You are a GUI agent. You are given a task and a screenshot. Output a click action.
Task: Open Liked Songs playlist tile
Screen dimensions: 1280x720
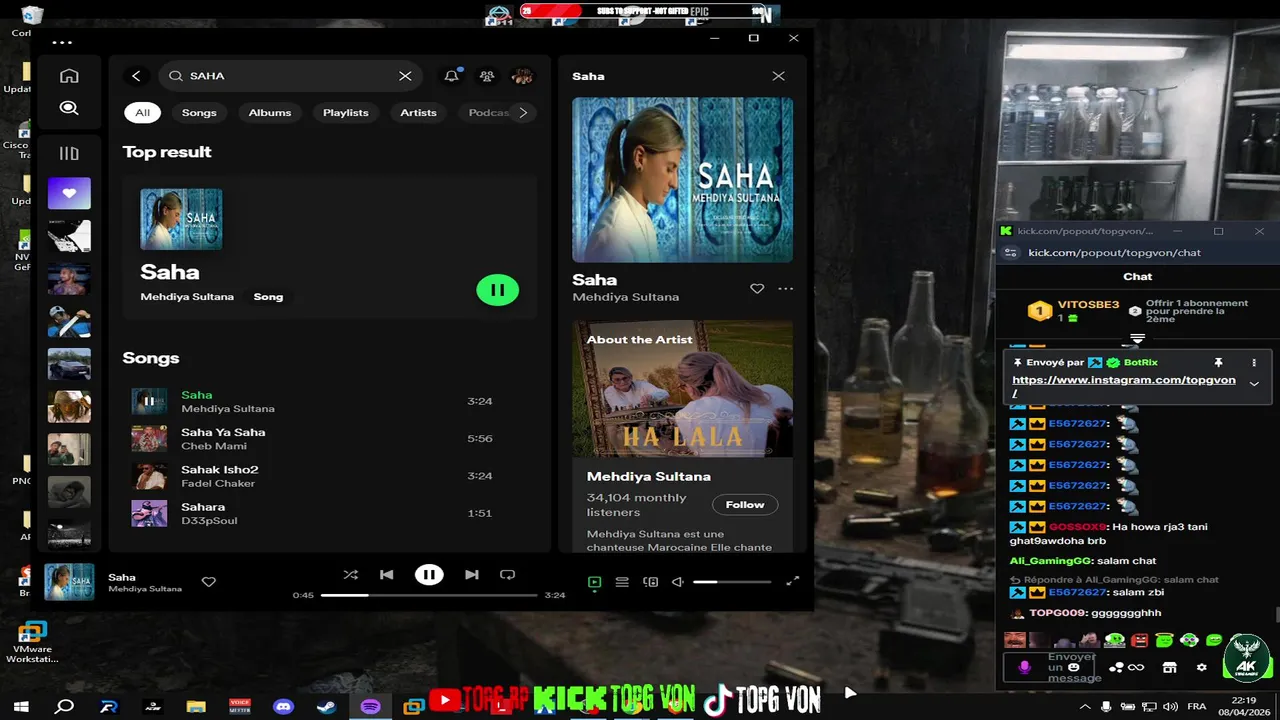pyautogui.click(x=69, y=193)
